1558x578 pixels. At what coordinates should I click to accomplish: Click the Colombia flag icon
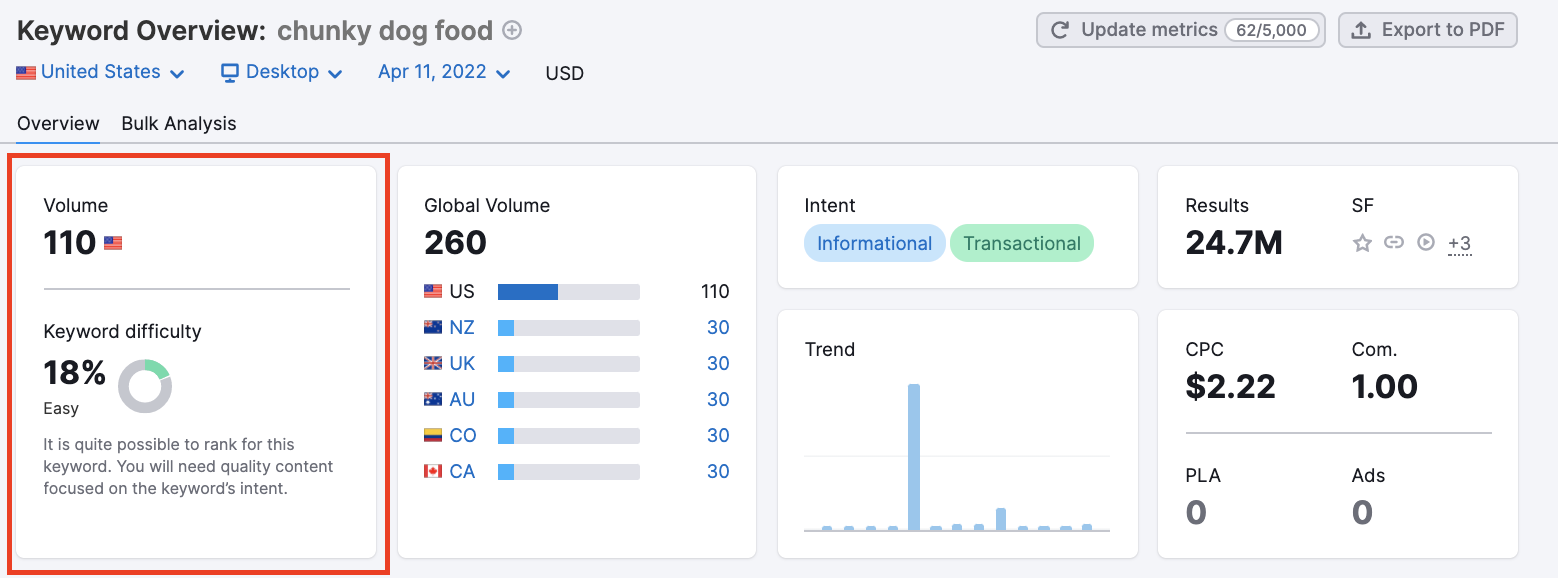433,436
